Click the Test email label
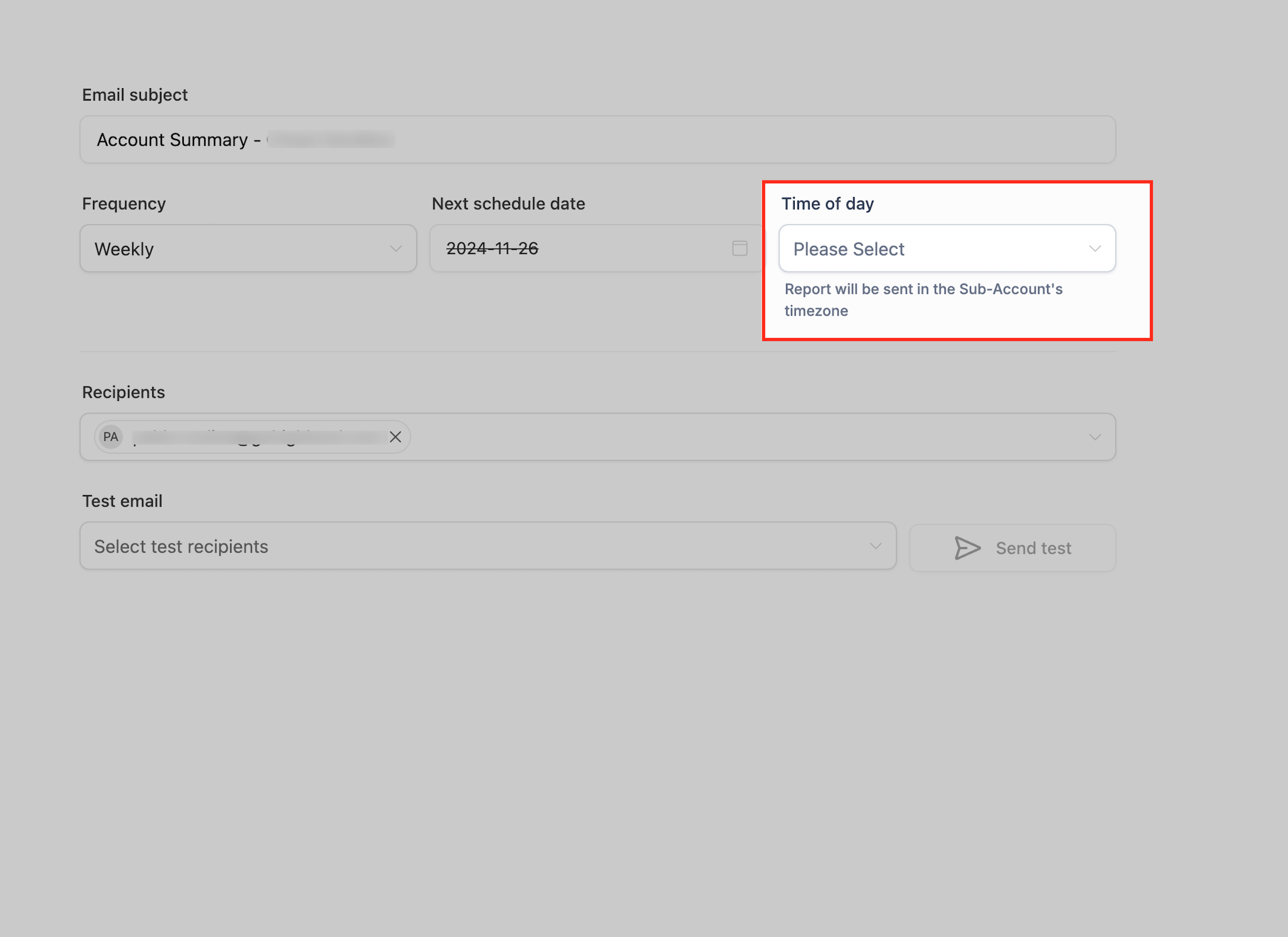 click(122, 501)
